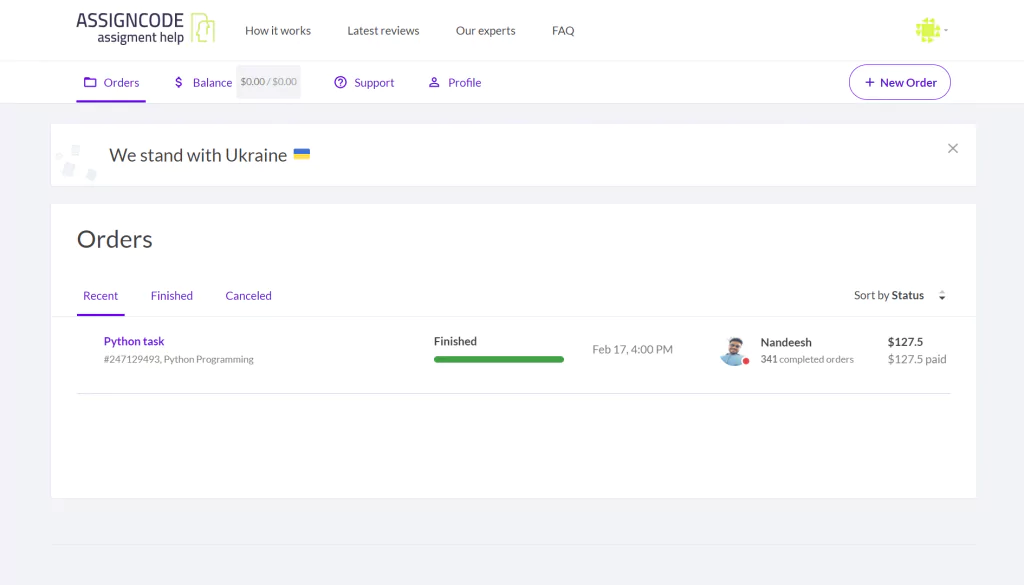1024x585 pixels.
Task: Open the Balance section
Action: pyautogui.click(x=212, y=82)
